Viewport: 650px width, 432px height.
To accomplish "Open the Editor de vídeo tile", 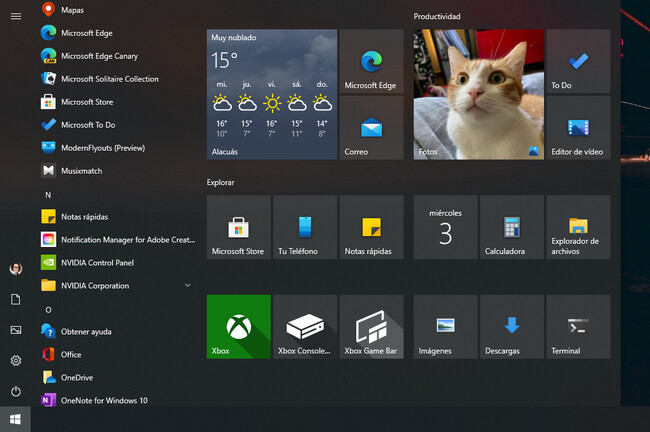I will (x=578, y=128).
